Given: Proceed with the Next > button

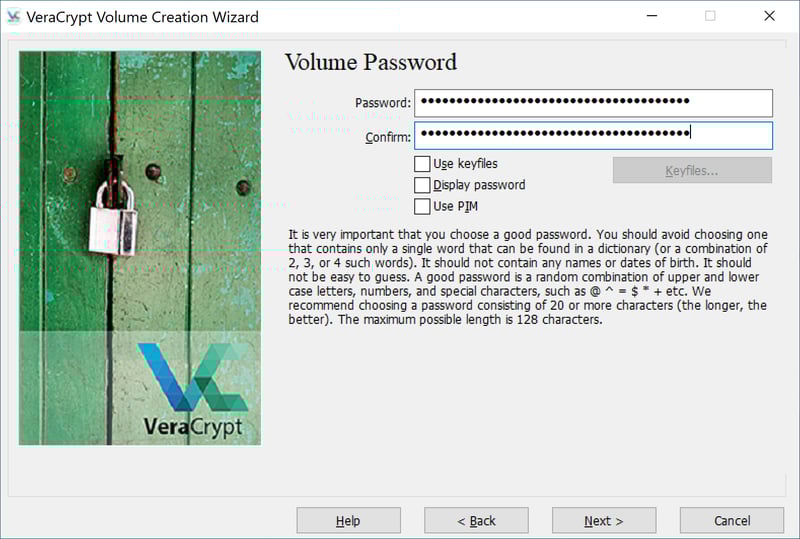Looking at the screenshot, I should (x=604, y=521).
